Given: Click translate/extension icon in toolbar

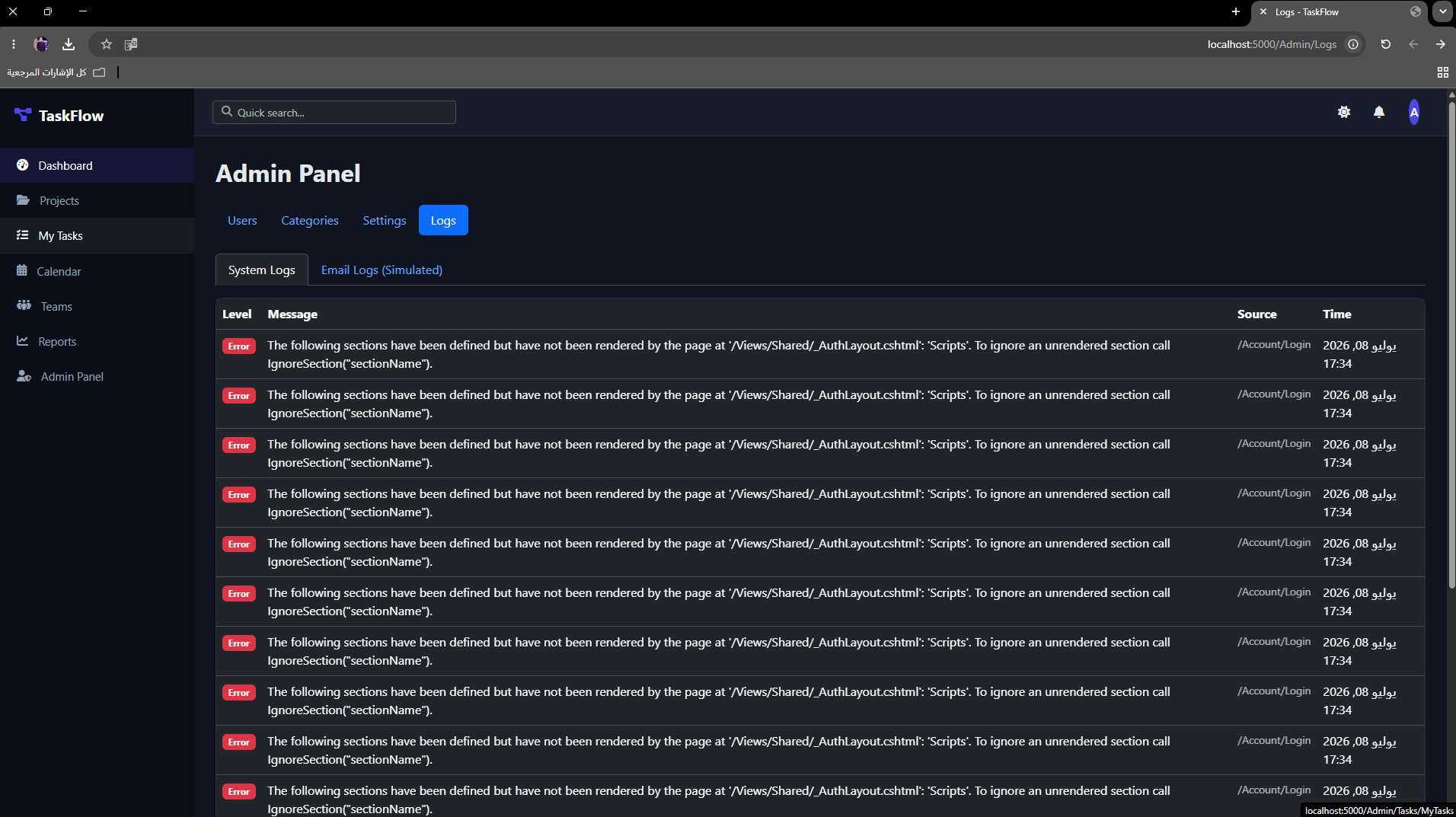Looking at the screenshot, I should pyautogui.click(x=131, y=44).
